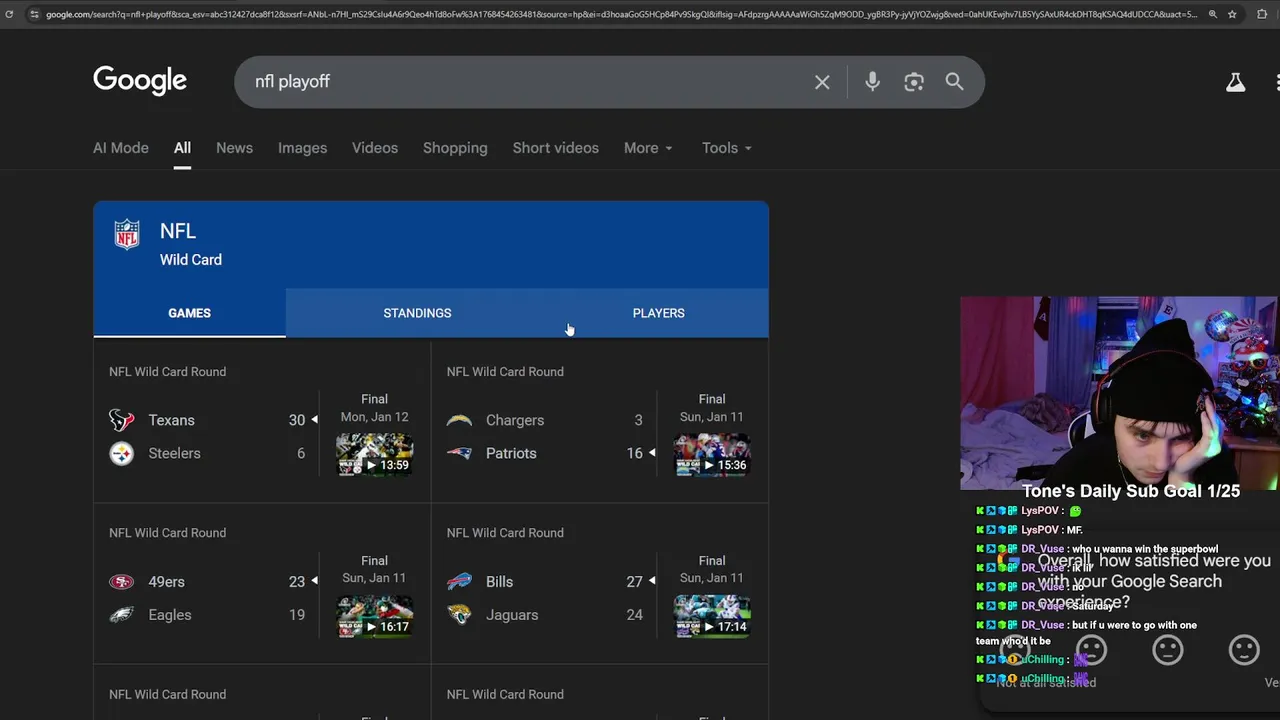Open the Bills team name link
This screenshot has height=720, width=1280.
pos(499,582)
